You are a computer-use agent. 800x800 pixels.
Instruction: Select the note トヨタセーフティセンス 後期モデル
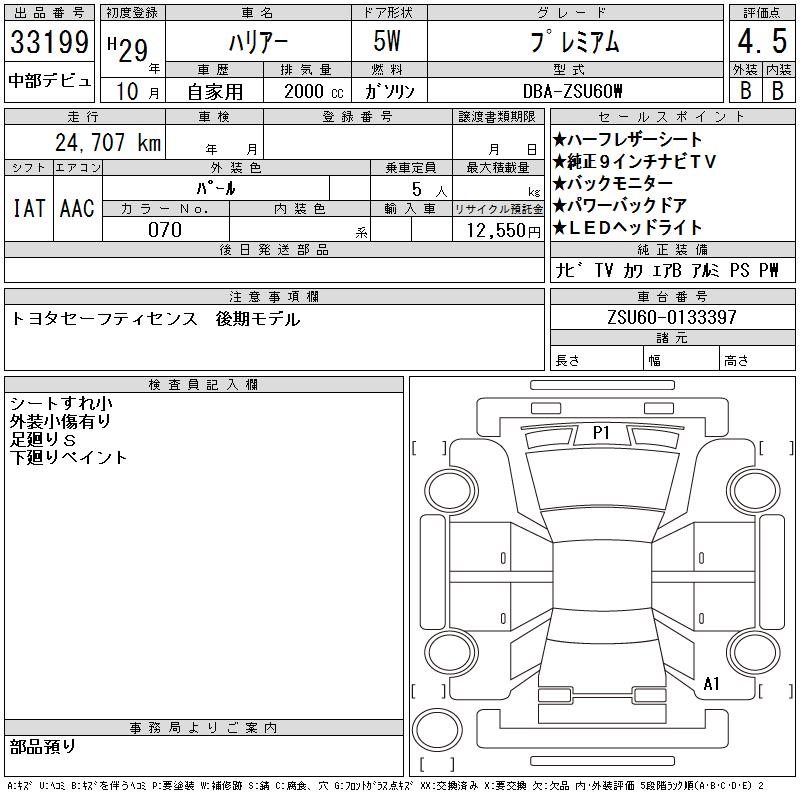coord(155,319)
